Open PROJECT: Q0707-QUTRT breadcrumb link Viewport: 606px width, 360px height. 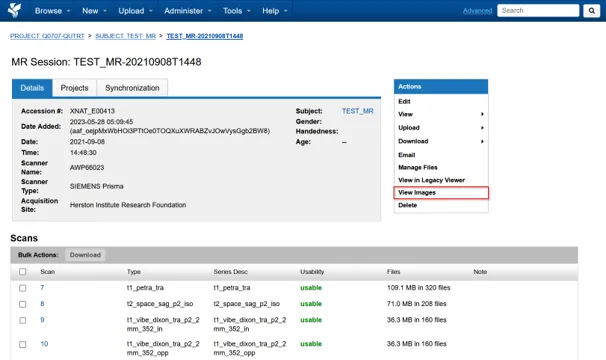coord(47,36)
